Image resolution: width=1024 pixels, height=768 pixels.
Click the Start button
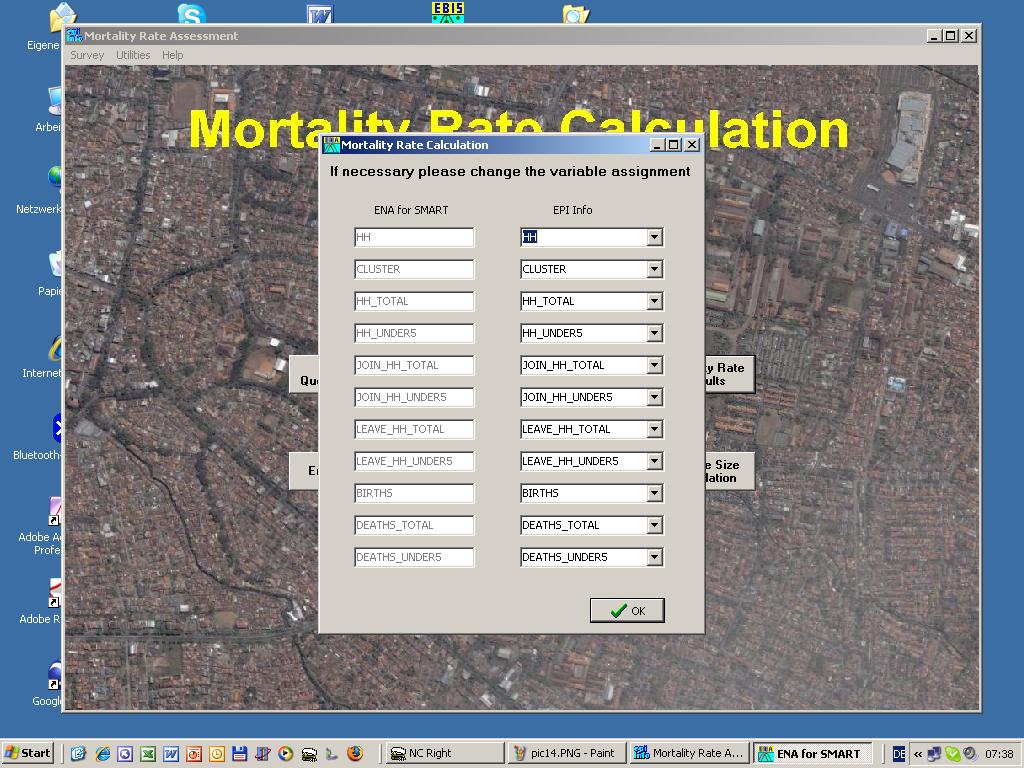28,753
